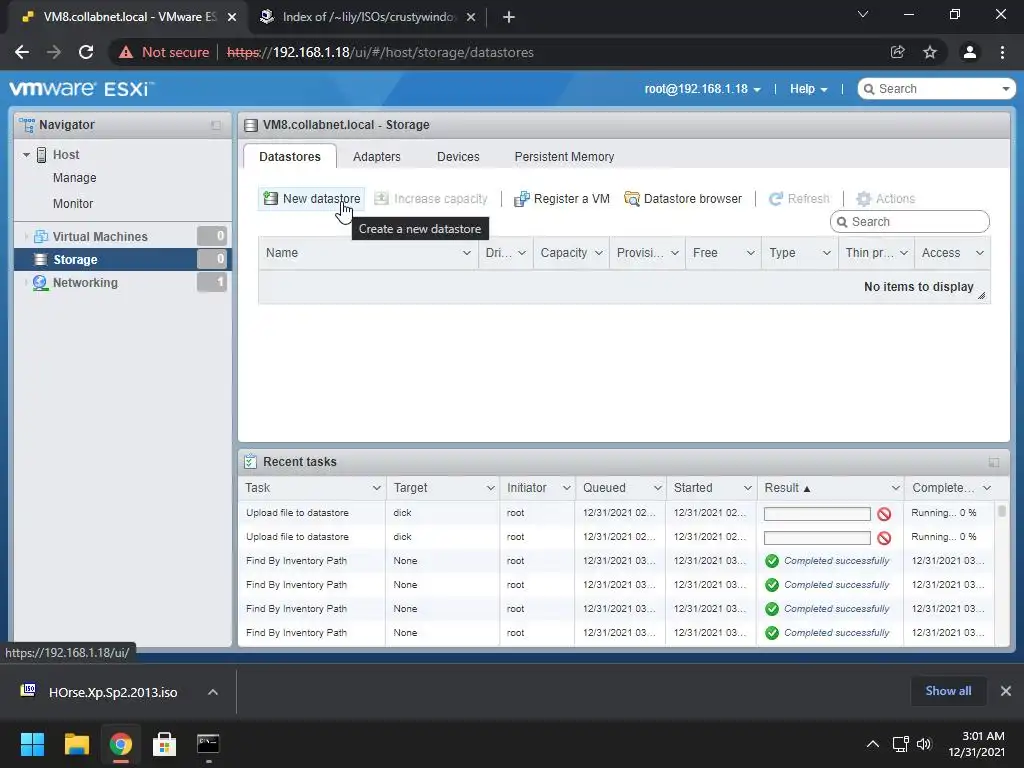Minimize the Recent tasks panel

coord(993,462)
